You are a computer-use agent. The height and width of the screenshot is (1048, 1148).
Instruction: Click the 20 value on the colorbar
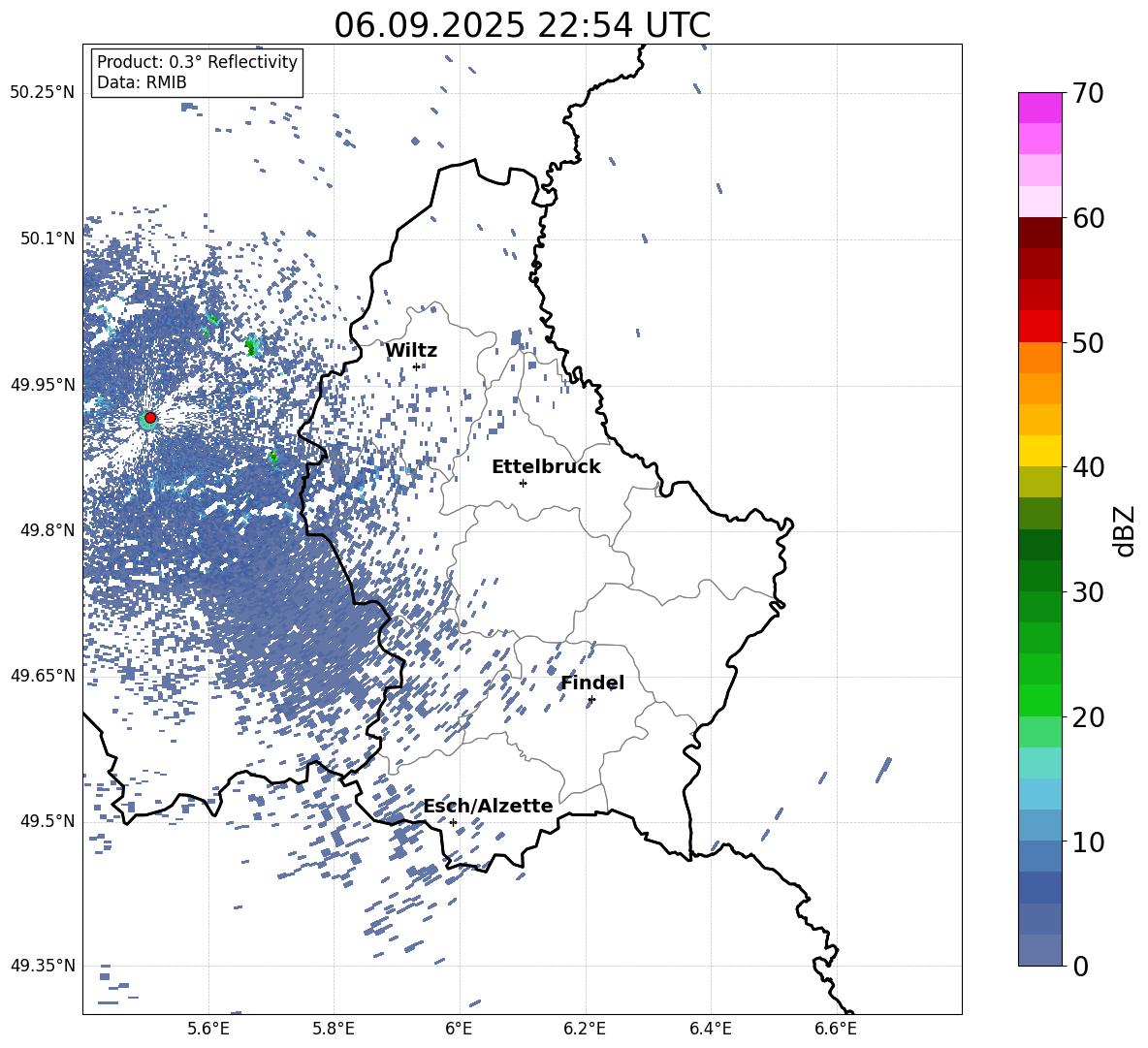click(x=1089, y=717)
